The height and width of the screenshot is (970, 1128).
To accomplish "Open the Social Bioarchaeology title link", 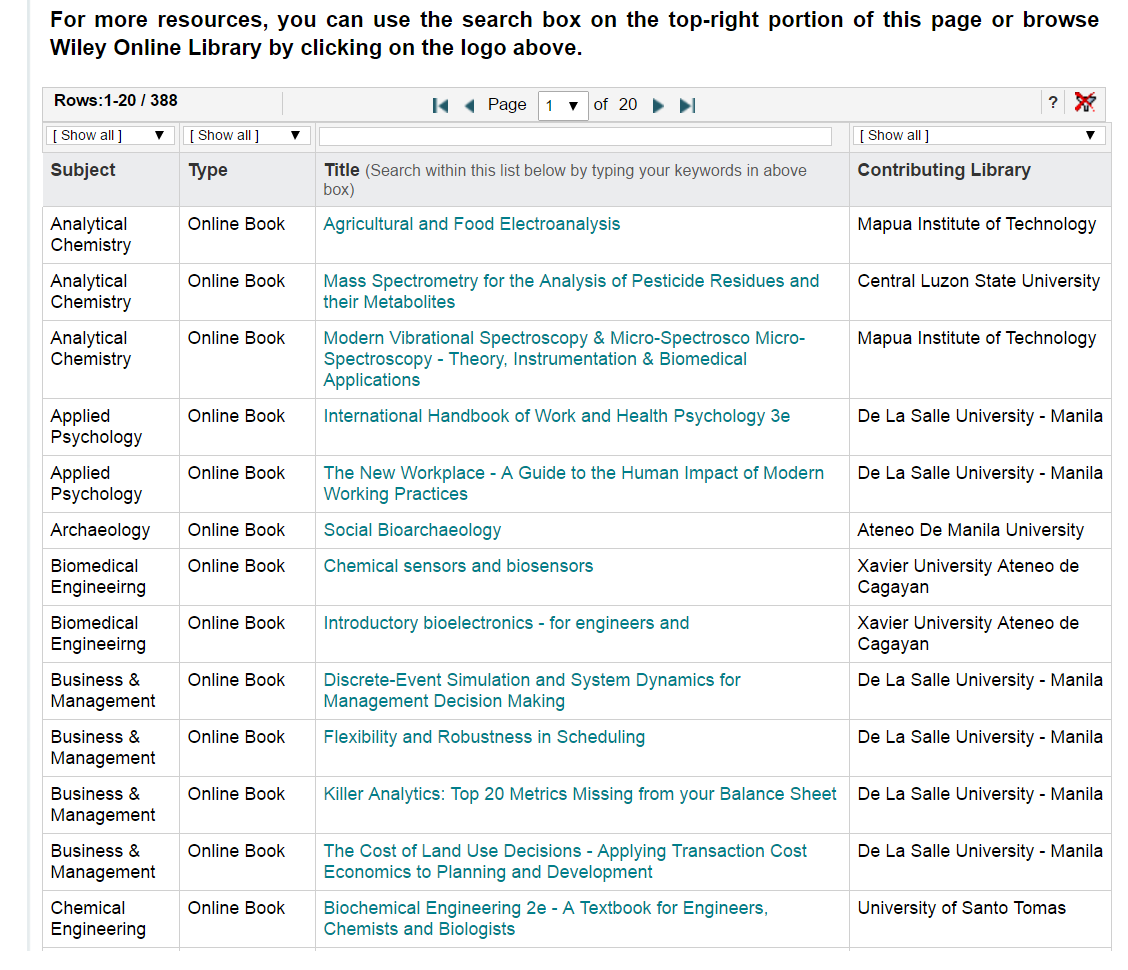I will (412, 529).
